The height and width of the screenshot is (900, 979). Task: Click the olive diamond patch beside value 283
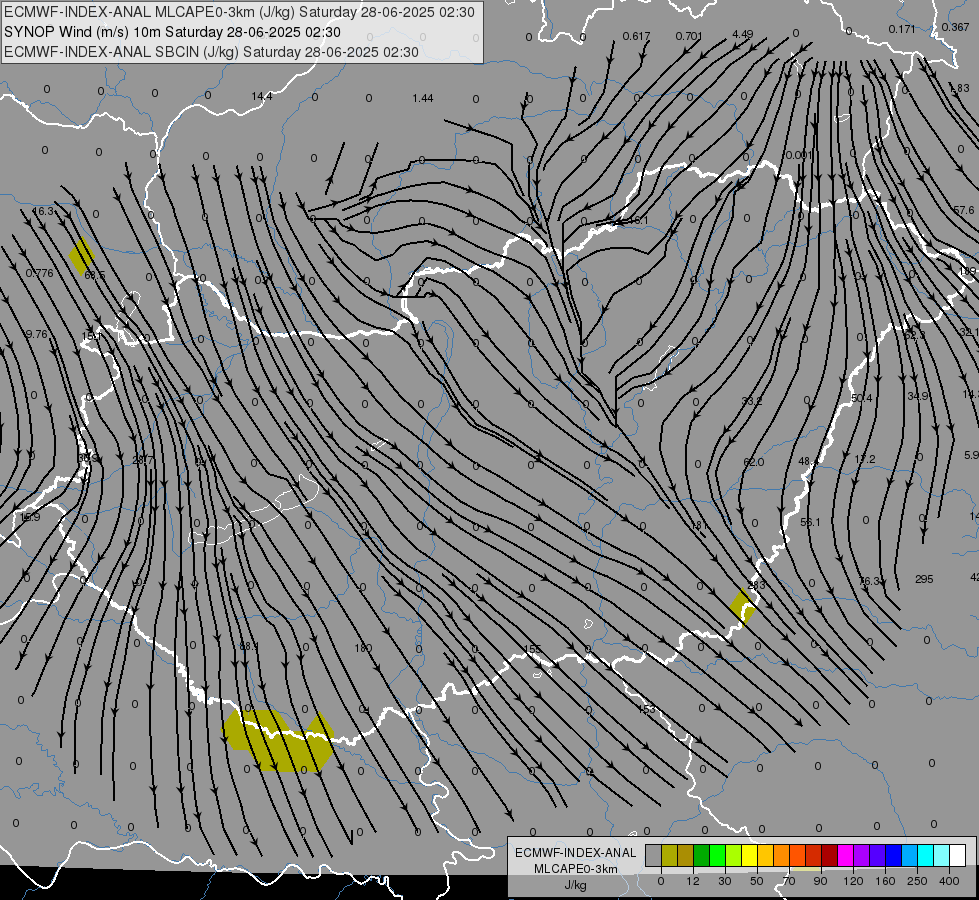(x=743, y=606)
